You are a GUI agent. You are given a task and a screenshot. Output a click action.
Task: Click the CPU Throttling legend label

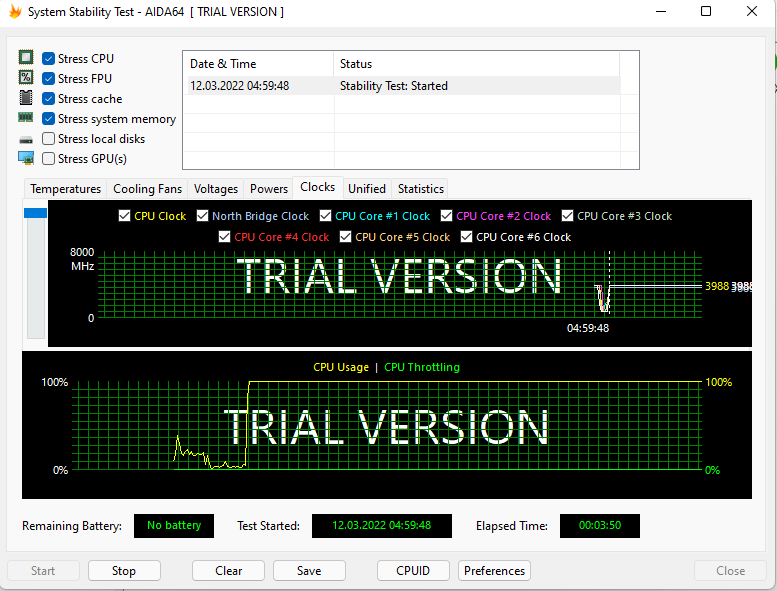[422, 367]
